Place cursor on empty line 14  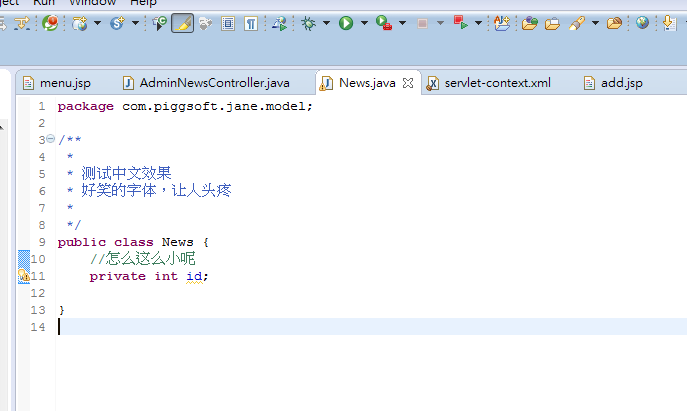click(200, 327)
